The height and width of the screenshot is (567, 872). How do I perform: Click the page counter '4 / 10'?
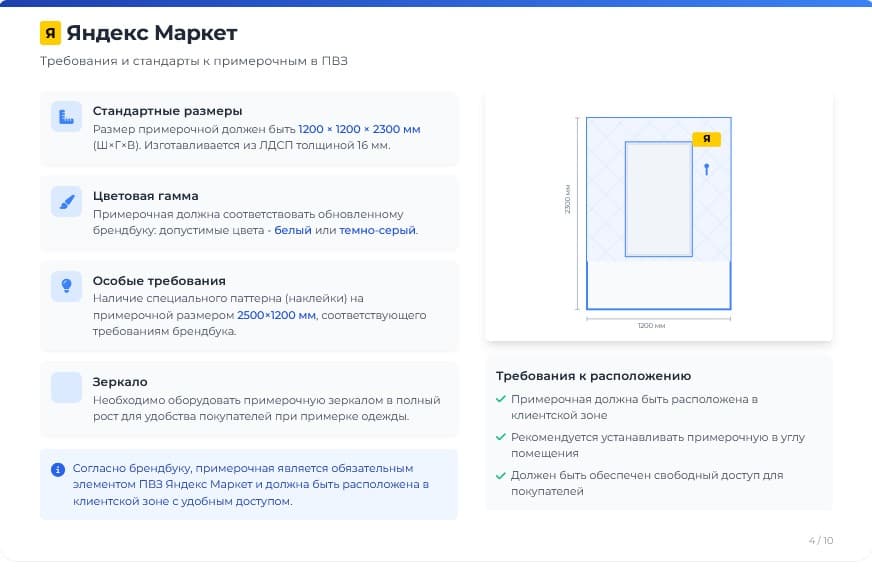pos(821,540)
